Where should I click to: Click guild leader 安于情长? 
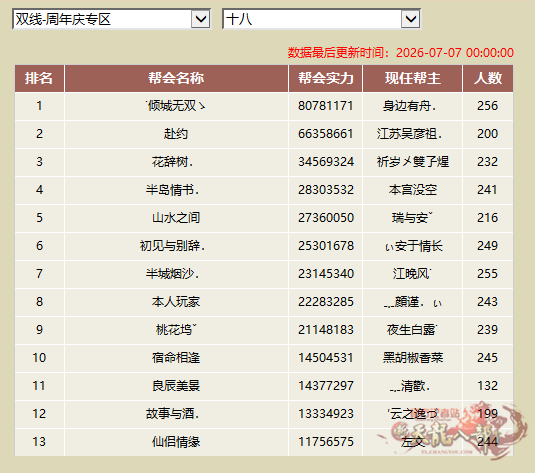coord(414,246)
